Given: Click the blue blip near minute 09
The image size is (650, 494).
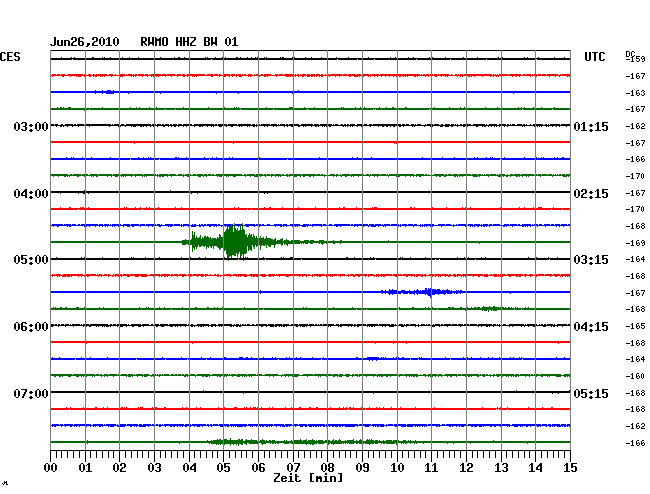Looking at the screenshot, I should click(x=373, y=358).
